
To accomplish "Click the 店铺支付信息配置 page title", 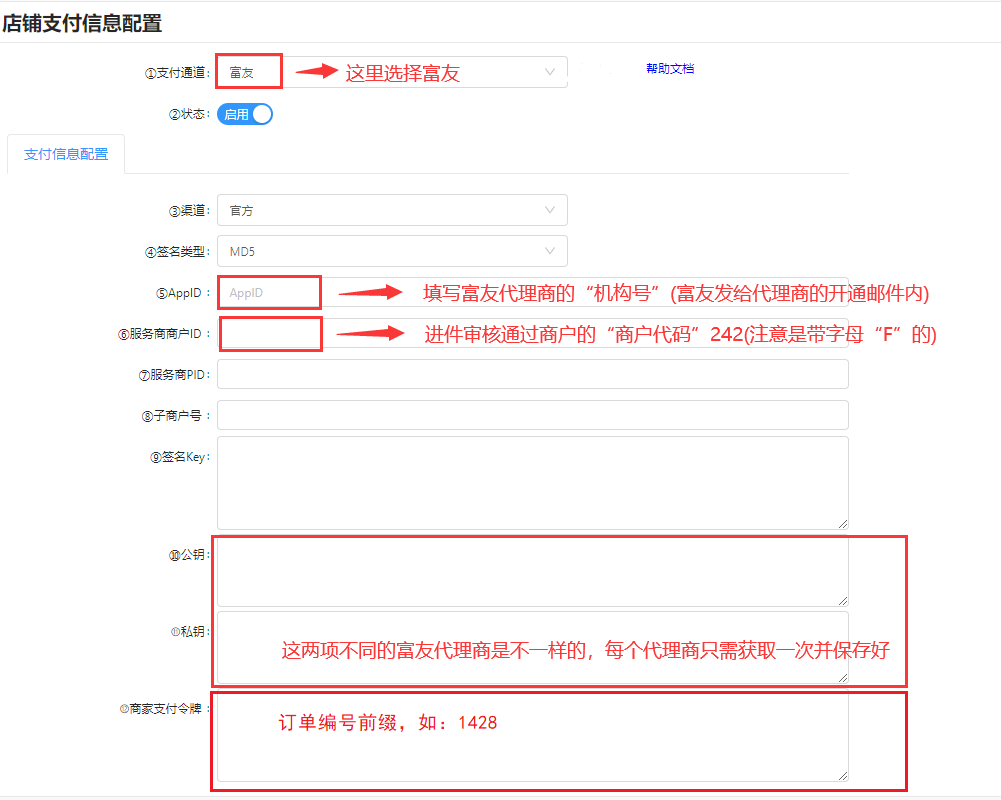I will 82,24.
